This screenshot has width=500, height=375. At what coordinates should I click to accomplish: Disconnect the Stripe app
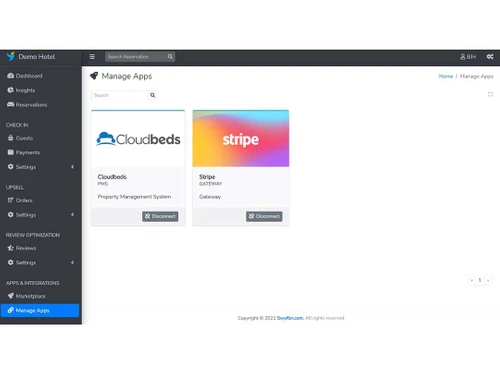(x=264, y=216)
